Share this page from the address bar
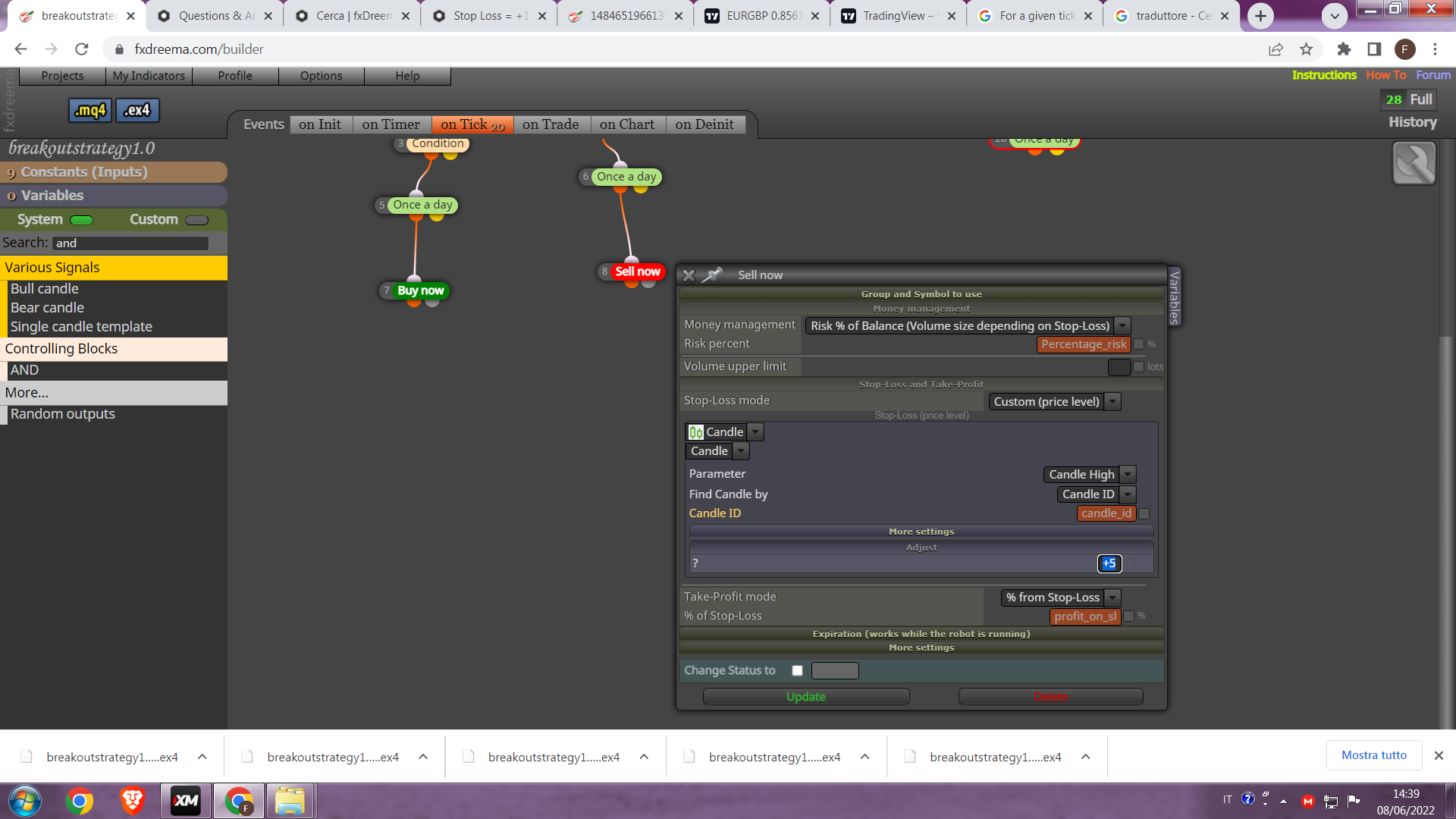The width and height of the screenshot is (1456, 819). pyautogui.click(x=1276, y=49)
